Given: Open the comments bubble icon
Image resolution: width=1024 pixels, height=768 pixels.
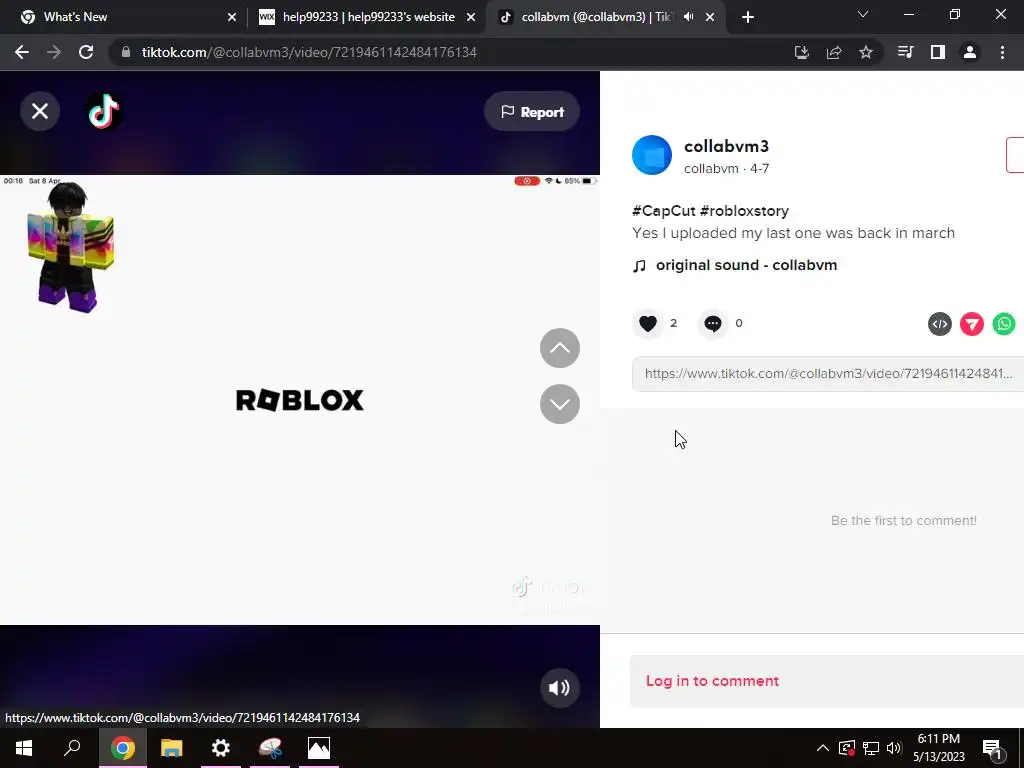Looking at the screenshot, I should tap(712, 323).
